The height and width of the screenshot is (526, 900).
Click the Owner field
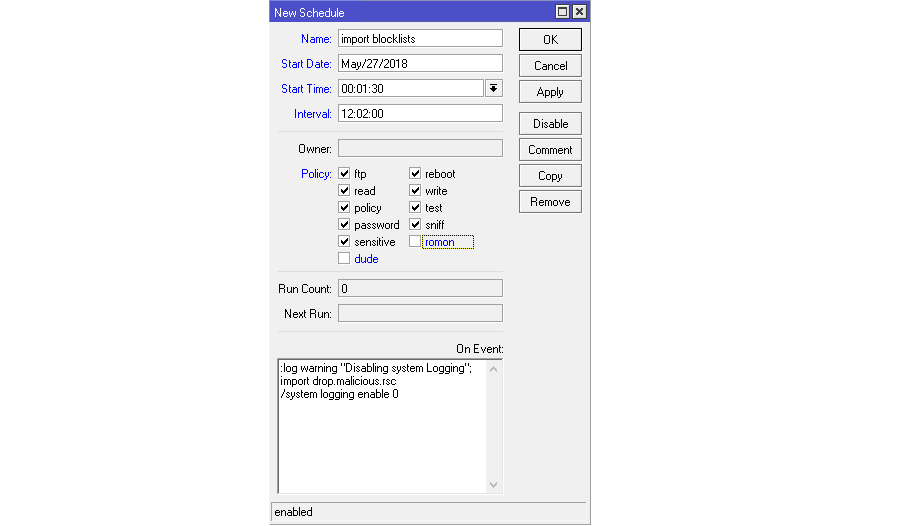[x=420, y=148]
